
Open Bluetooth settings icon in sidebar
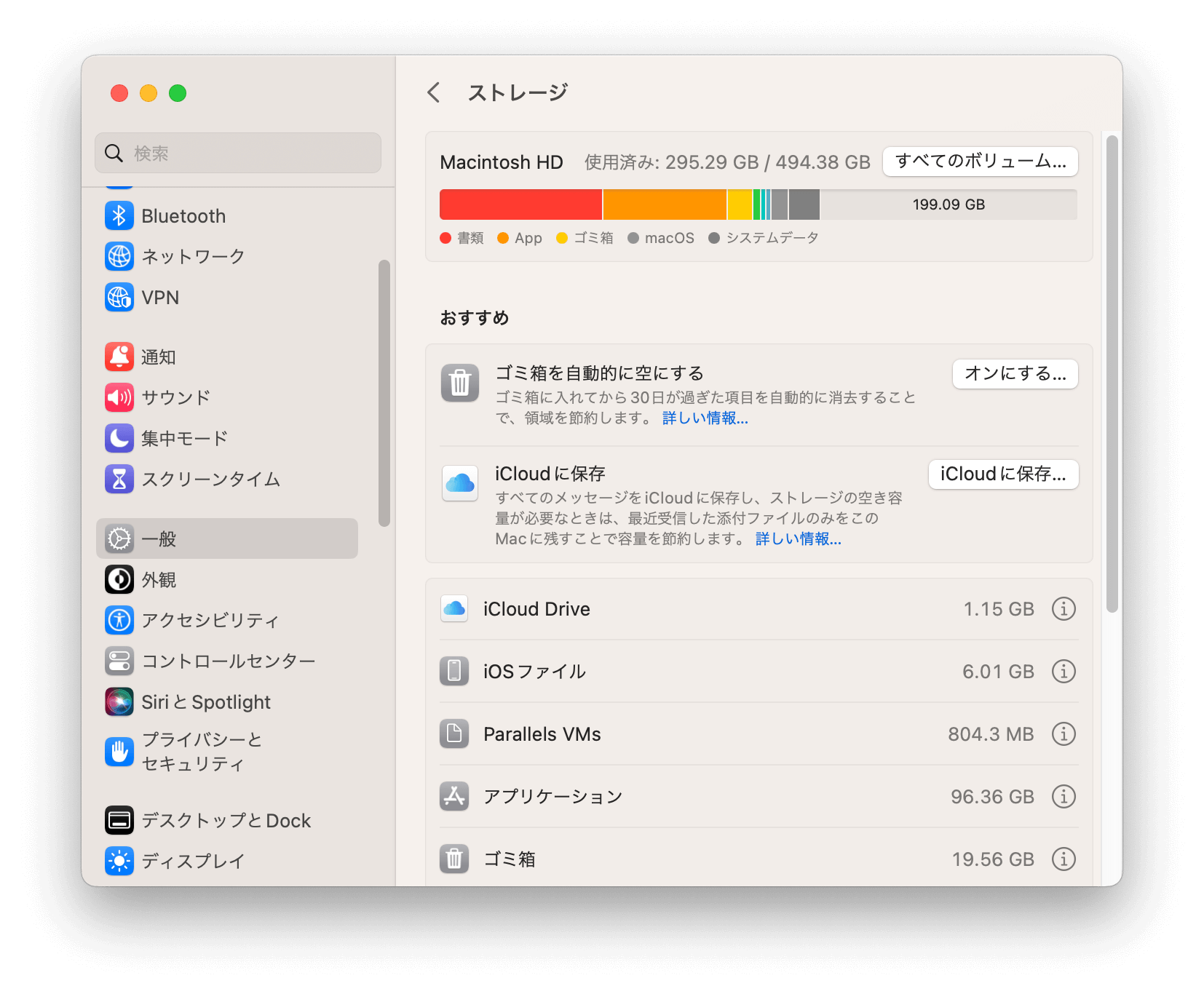click(119, 215)
